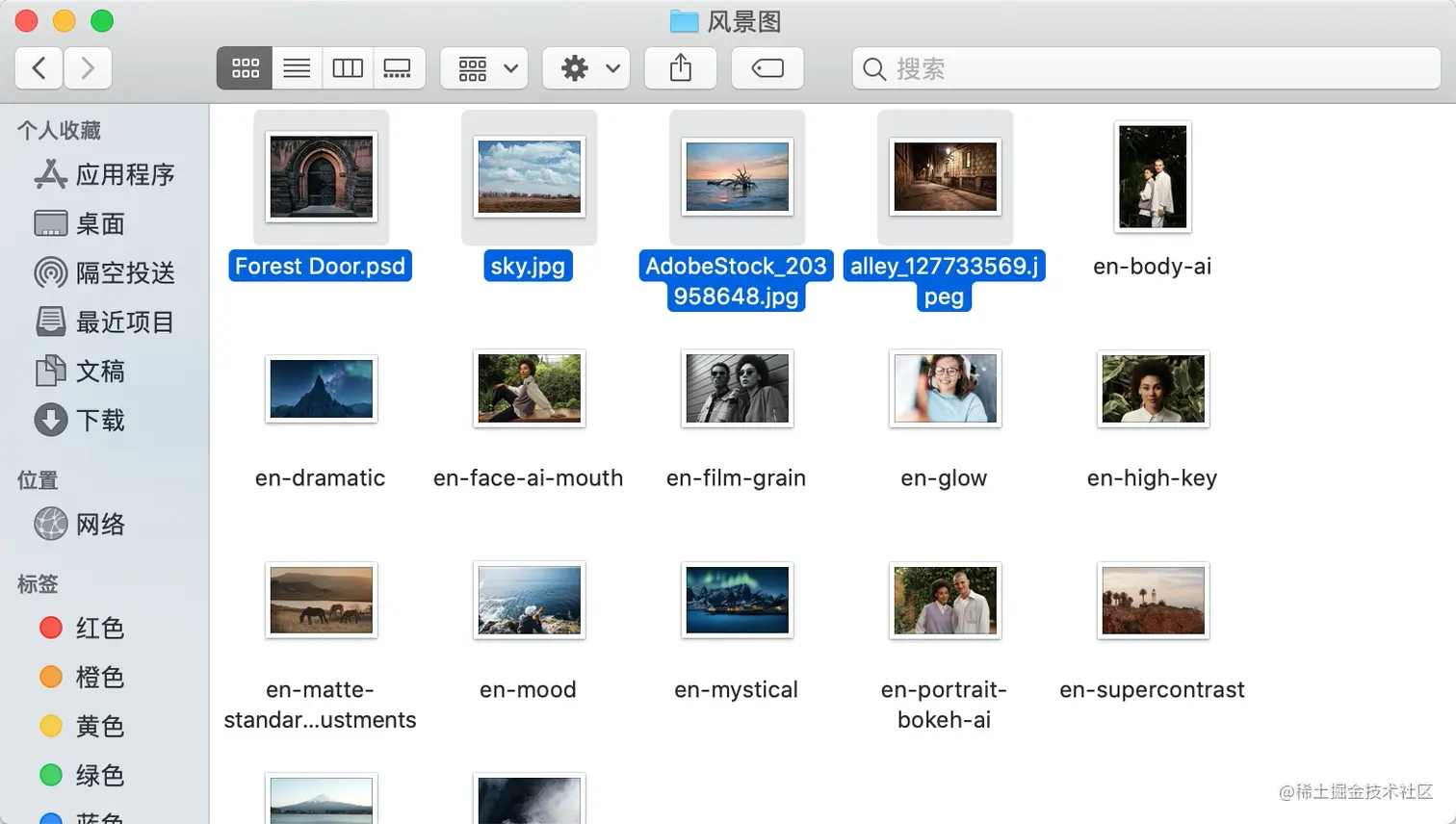Open 网络 in the sidebar
This screenshot has width=1456, height=824.
point(80,524)
